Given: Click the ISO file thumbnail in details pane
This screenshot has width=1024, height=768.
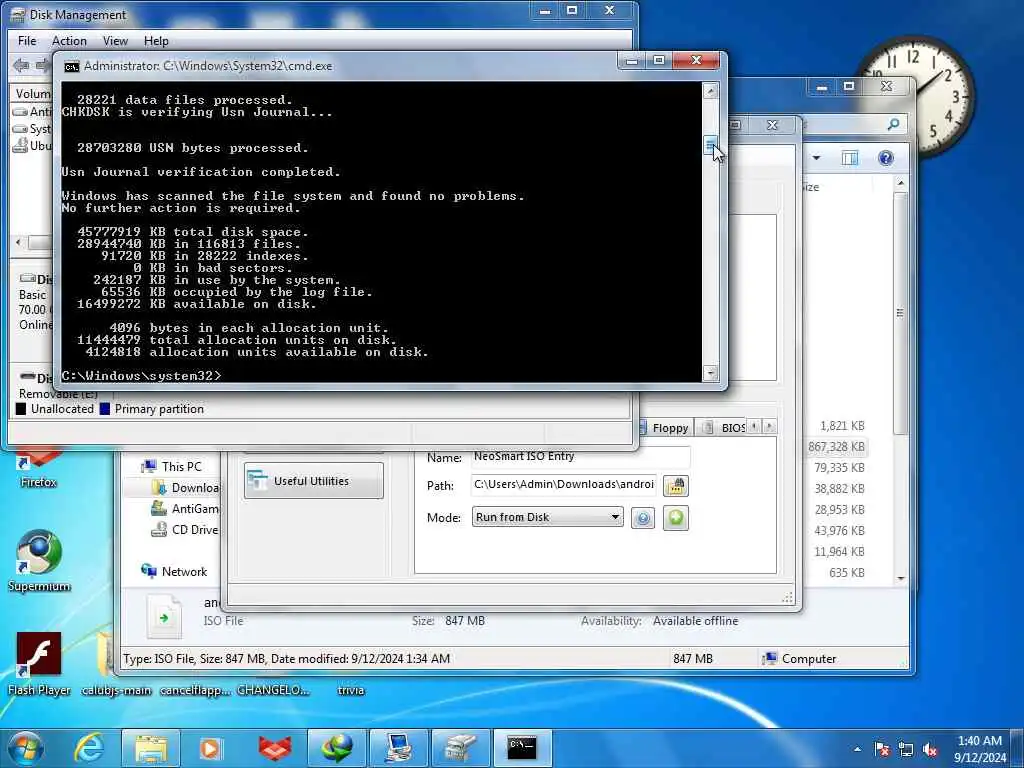Looking at the screenshot, I should click(x=165, y=616).
